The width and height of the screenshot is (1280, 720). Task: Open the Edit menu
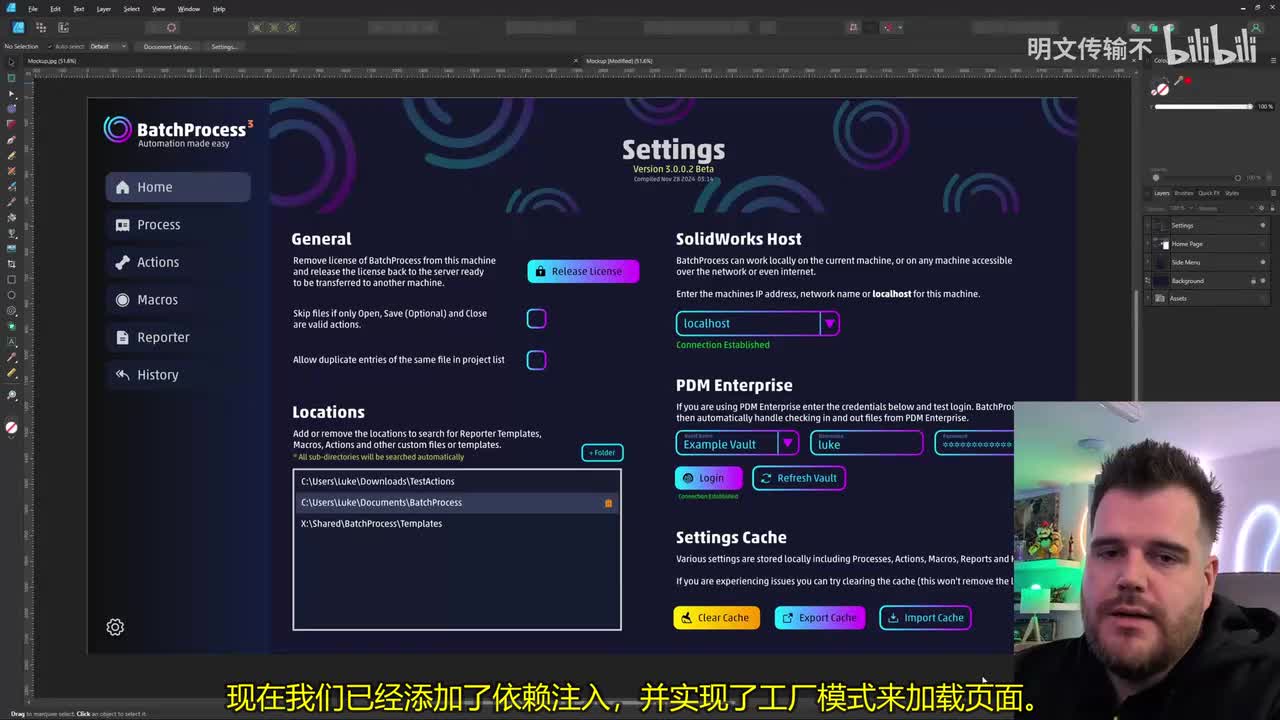click(x=55, y=9)
